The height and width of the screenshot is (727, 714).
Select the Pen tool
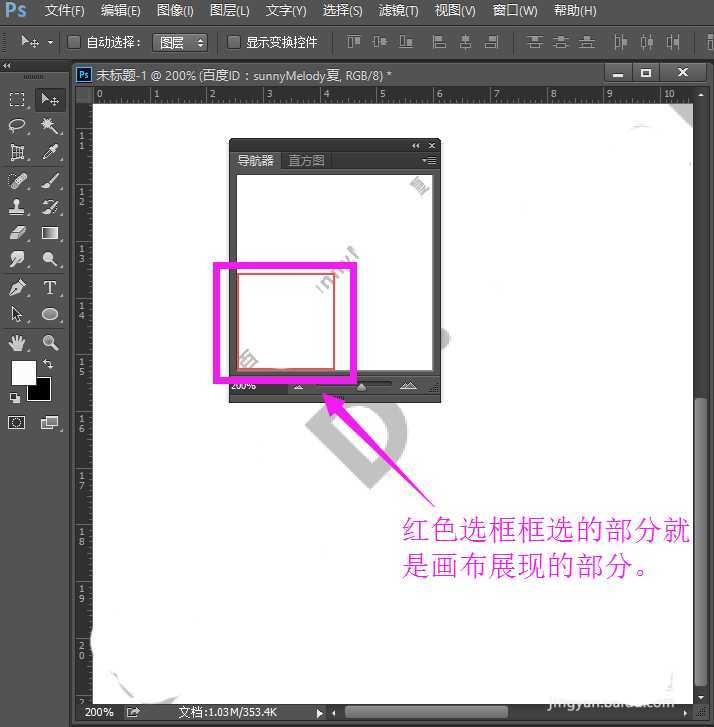(17, 288)
